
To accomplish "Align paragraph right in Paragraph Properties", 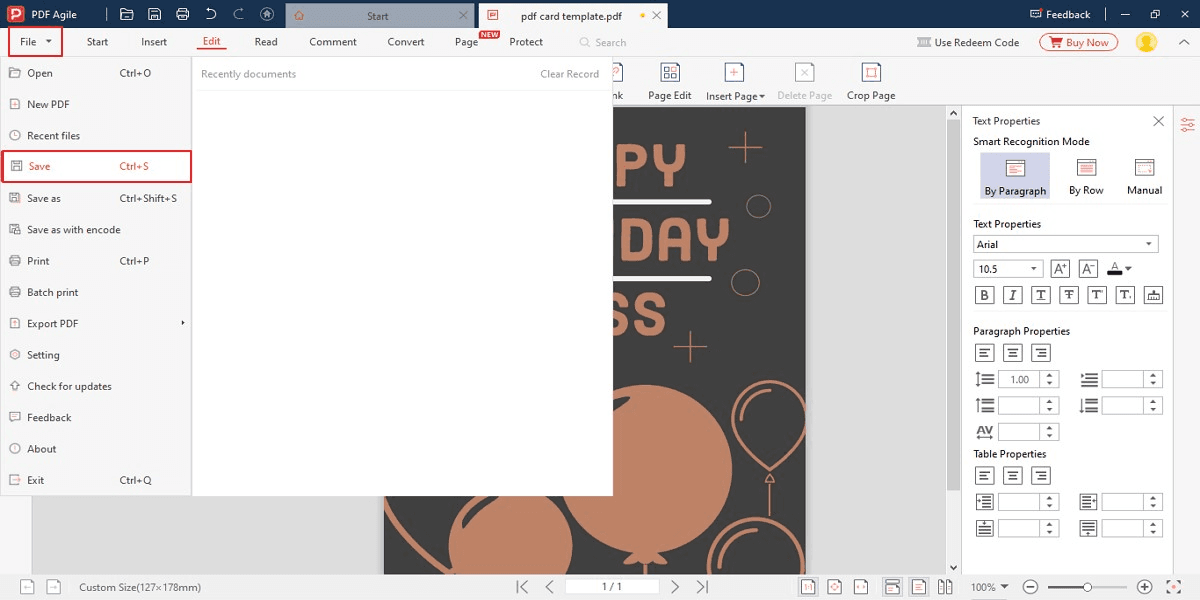I will [1041, 353].
